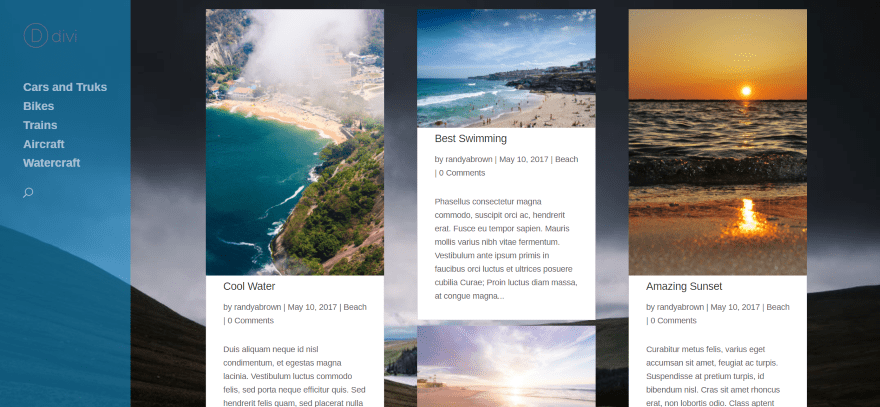
Task: Open Beach category under Amazing Sunset
Action: [778, 307]
